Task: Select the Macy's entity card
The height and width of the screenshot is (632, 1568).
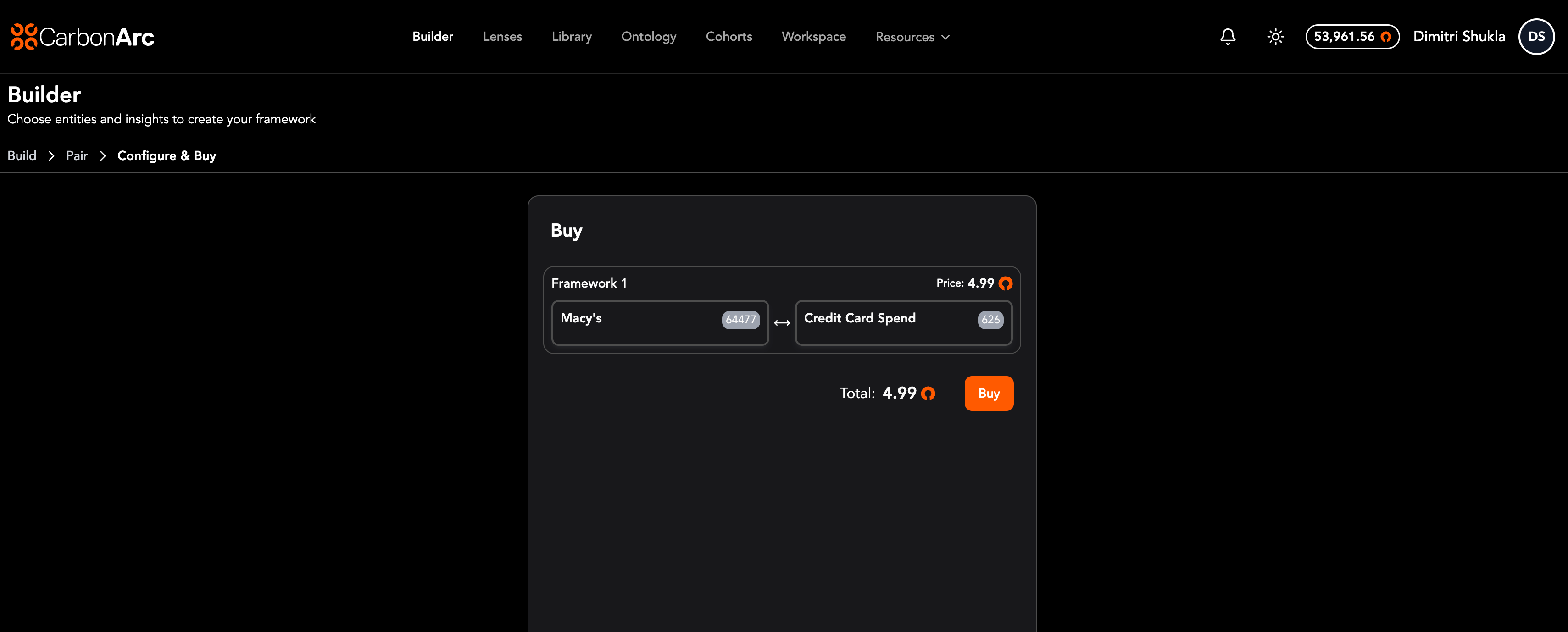Action: point(633,322)
